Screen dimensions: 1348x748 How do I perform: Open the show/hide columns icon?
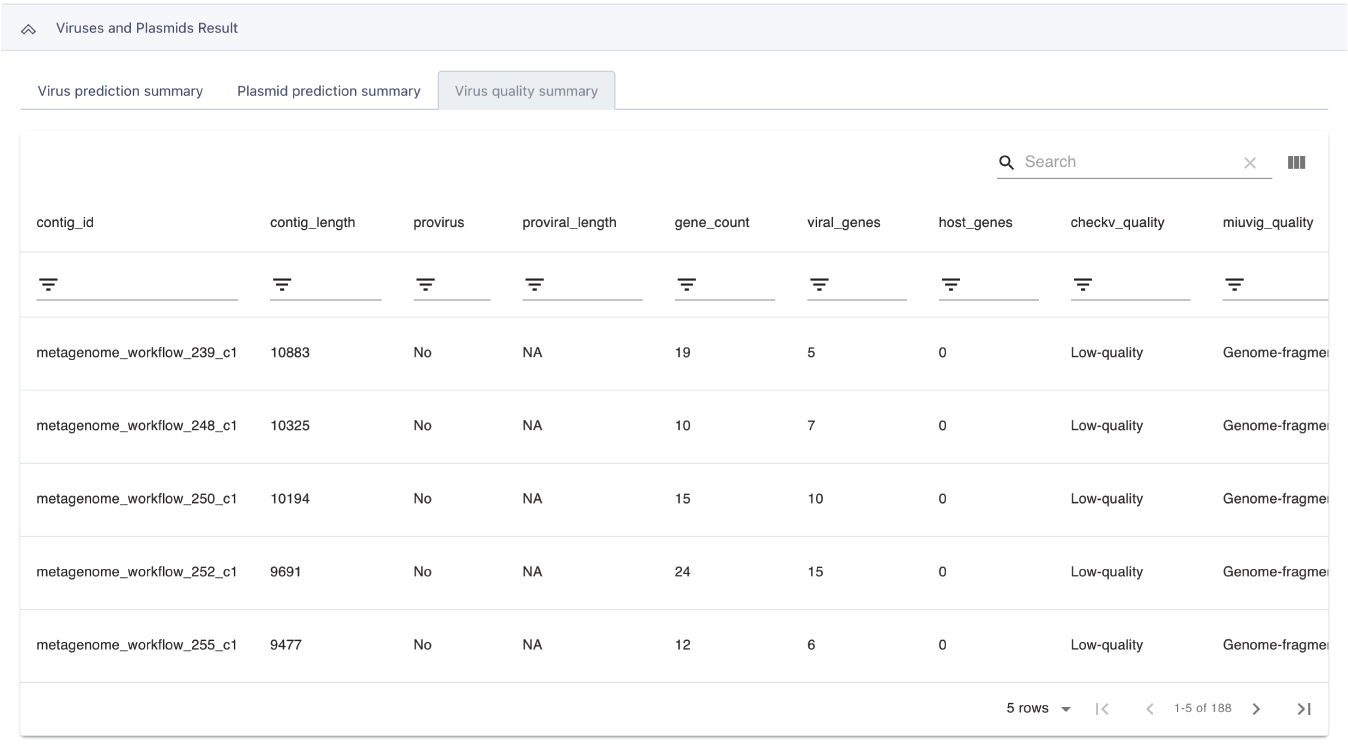(1297, 162)
